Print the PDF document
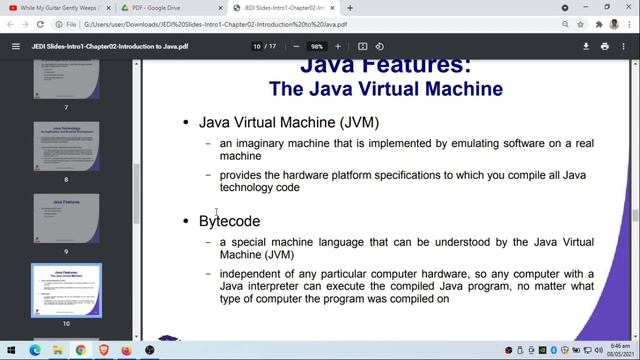Image resolution: width=640 pixels, height=360 pixels. [604, 47]
